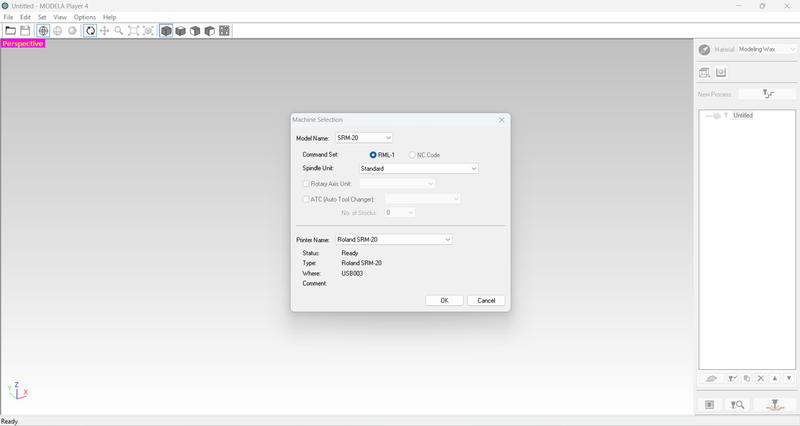Image resolution: width=800 pixels, height=426 pixels.
Task: Select the RML-1 command set radio
Action: [373, 155]
